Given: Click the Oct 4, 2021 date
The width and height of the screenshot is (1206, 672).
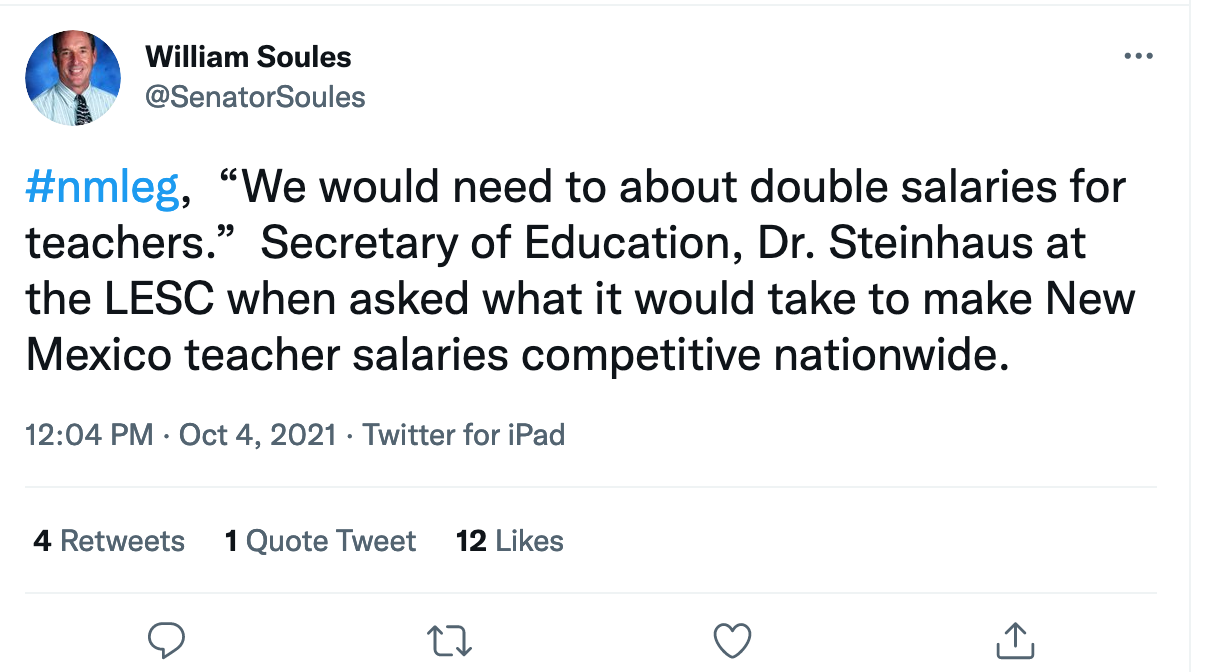Looking at the screenshot, I should (x=257, y=435).
